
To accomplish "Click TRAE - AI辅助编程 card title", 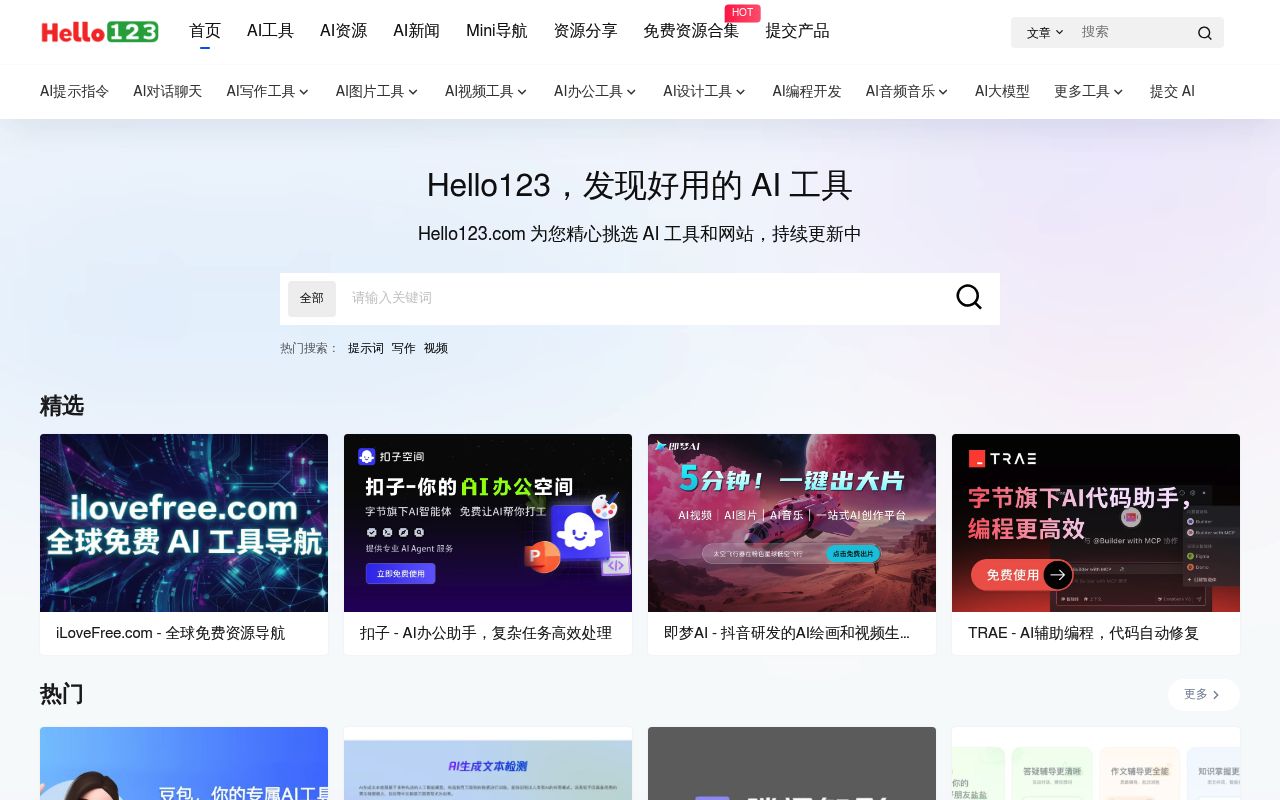I will [1083, 633].
